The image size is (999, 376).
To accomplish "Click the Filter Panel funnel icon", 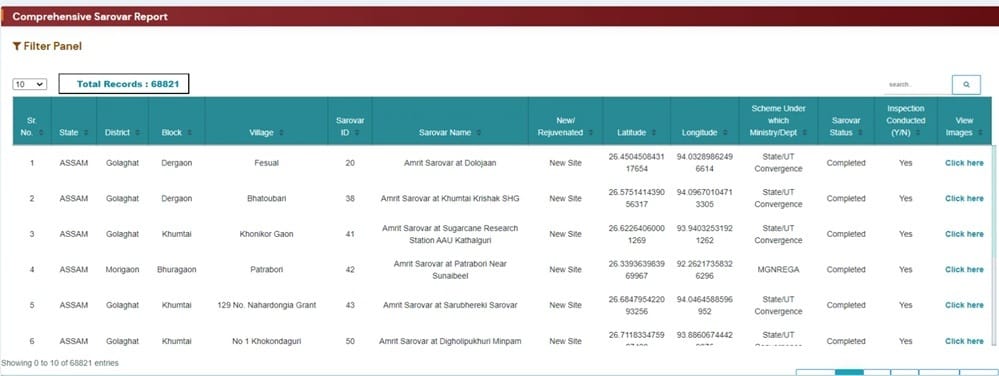I will coord(17,47).
